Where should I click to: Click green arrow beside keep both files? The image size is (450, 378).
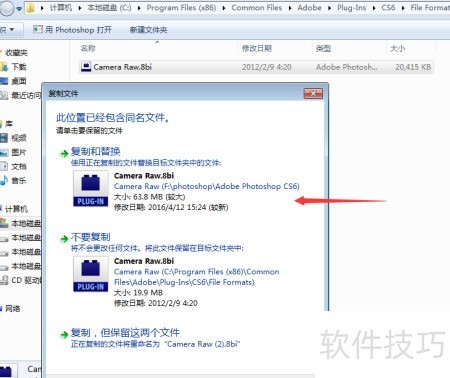pyautogui.click(x=64, y=335)
